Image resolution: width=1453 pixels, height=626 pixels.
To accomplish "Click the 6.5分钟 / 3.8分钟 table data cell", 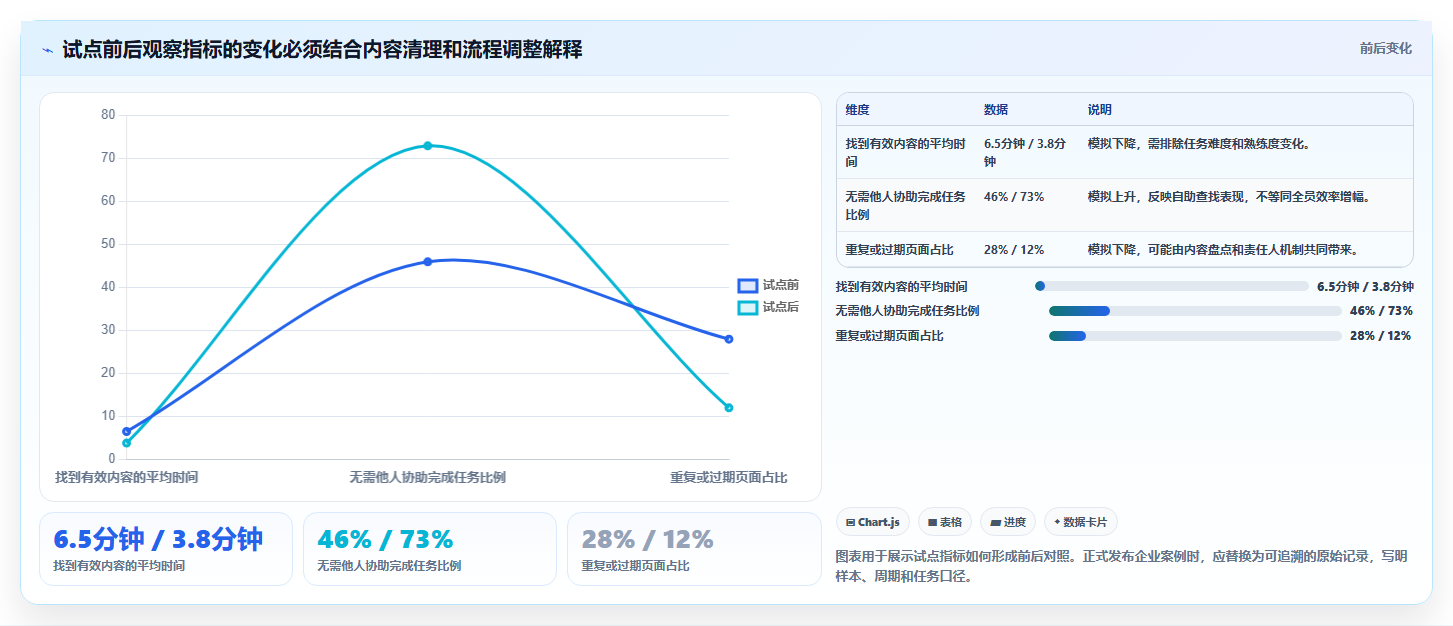I will click(1027, 152).
